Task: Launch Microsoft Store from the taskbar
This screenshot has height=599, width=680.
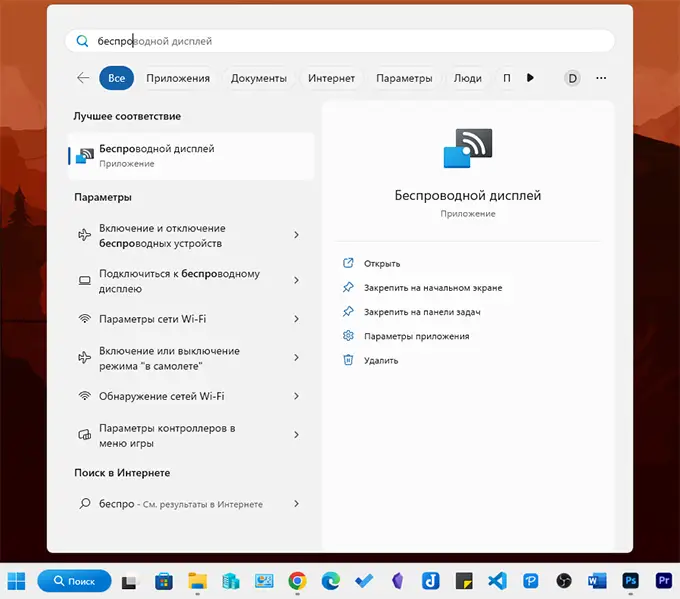Action: tap(163, 581)
